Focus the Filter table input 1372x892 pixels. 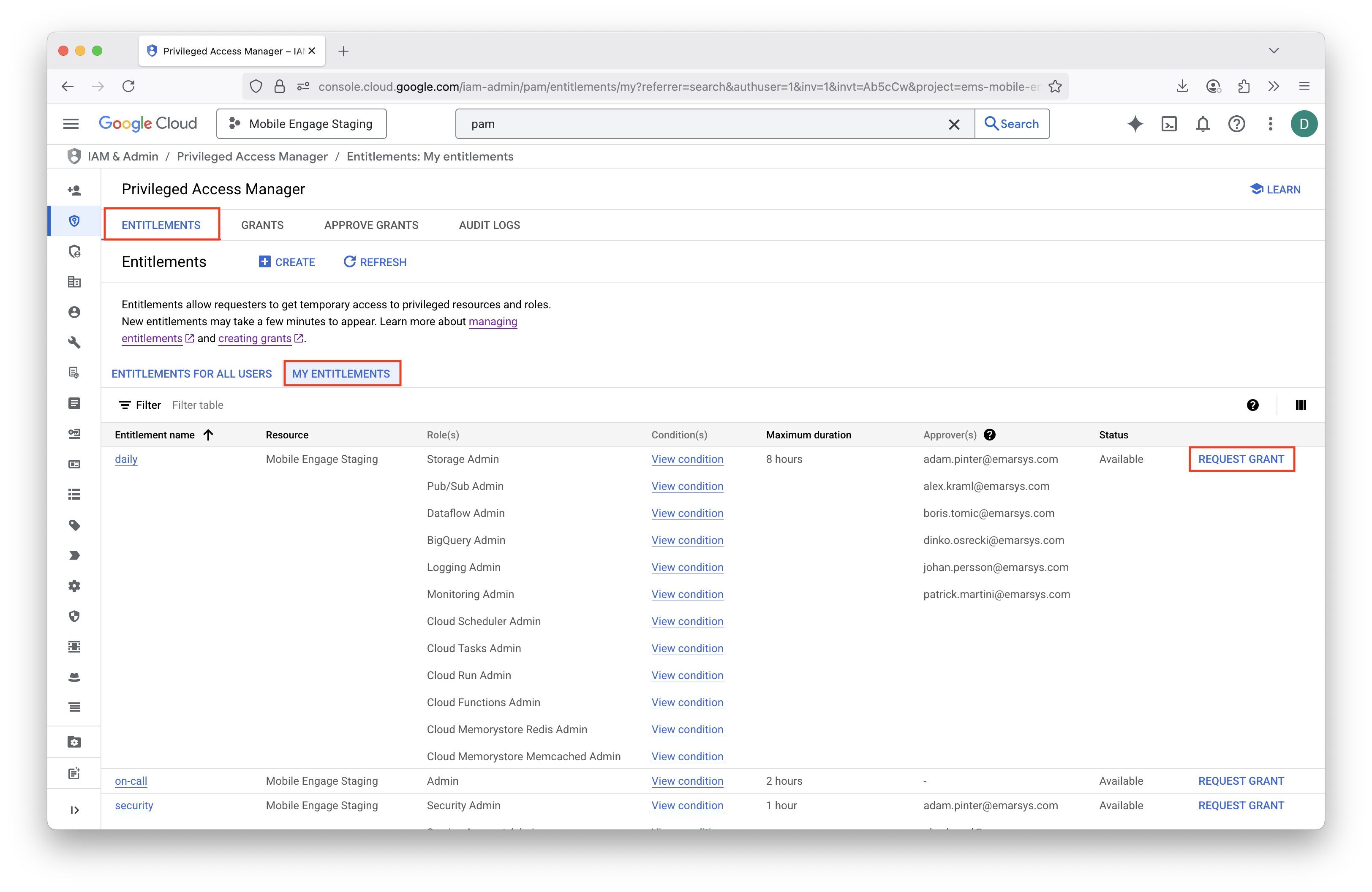pos(198,405)
